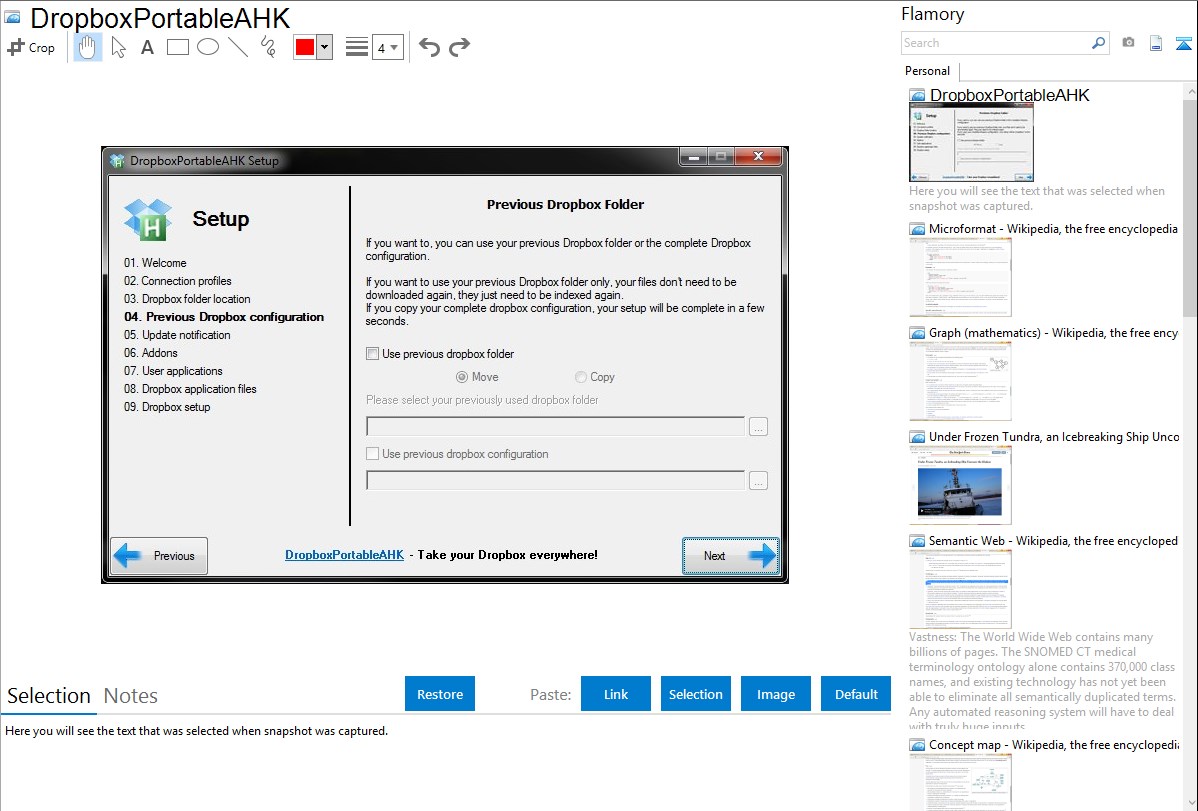Click step 01. Welcome
Screen dimensions: 1198x811
pos(155,263)
